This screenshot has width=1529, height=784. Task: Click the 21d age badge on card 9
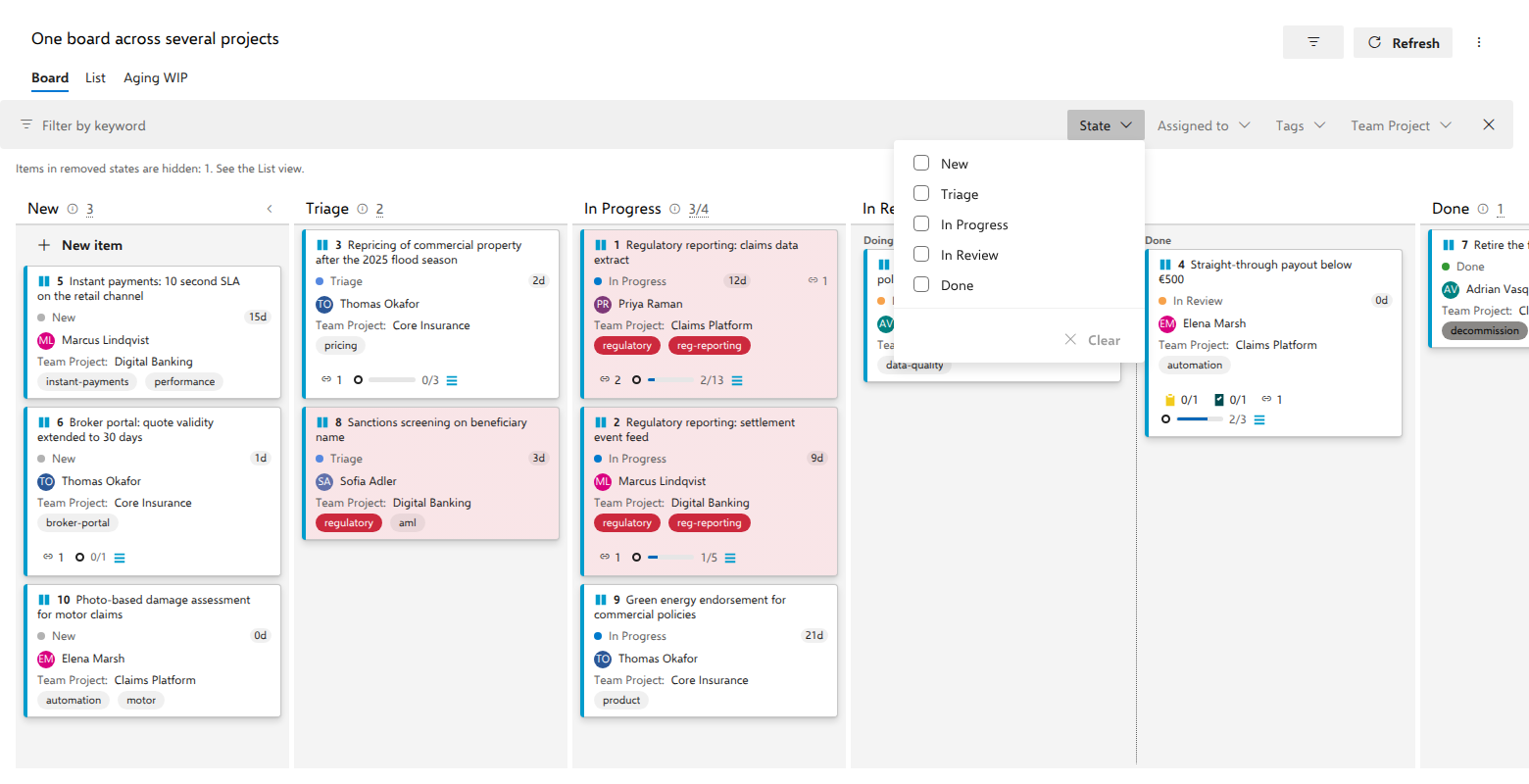814,636
